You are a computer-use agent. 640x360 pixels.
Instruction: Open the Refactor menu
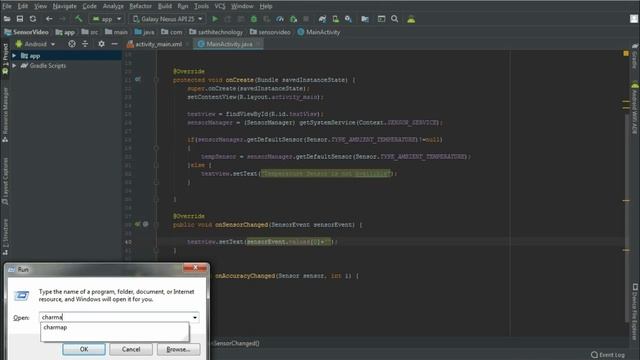pos(140,6)
